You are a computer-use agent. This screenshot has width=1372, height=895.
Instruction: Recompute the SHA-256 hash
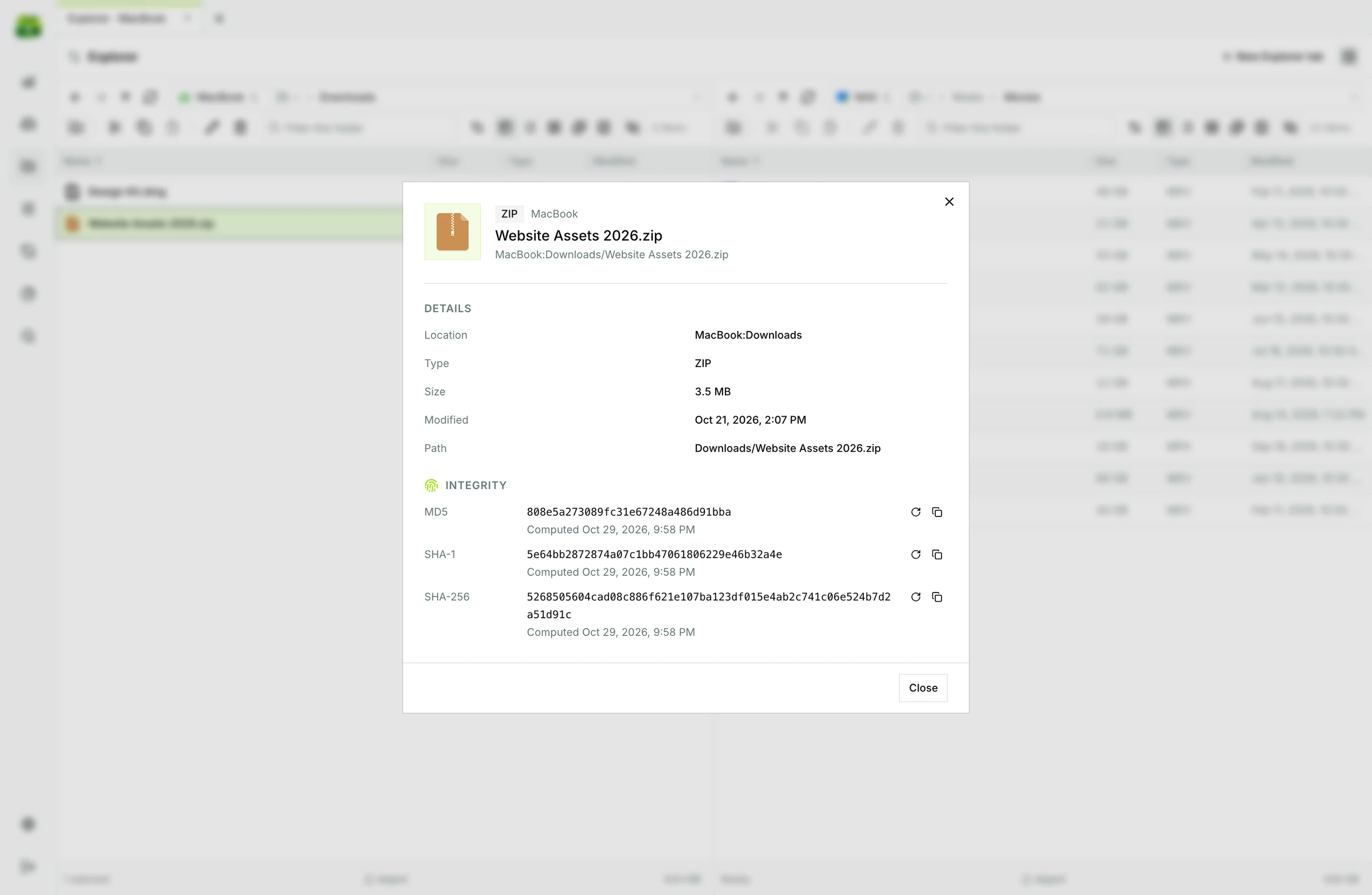tap(915, 597)
